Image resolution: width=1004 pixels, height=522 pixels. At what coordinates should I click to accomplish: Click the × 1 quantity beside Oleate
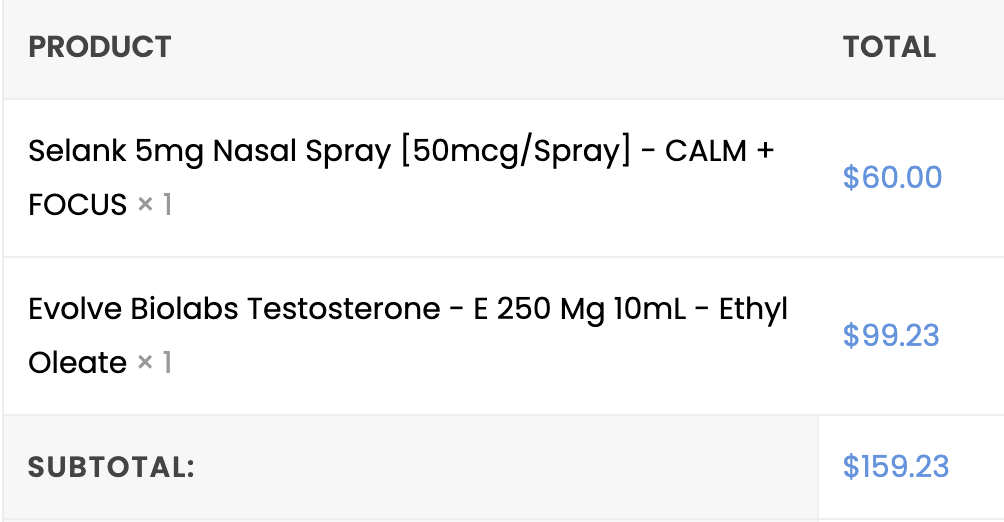(x=154, y=362)
